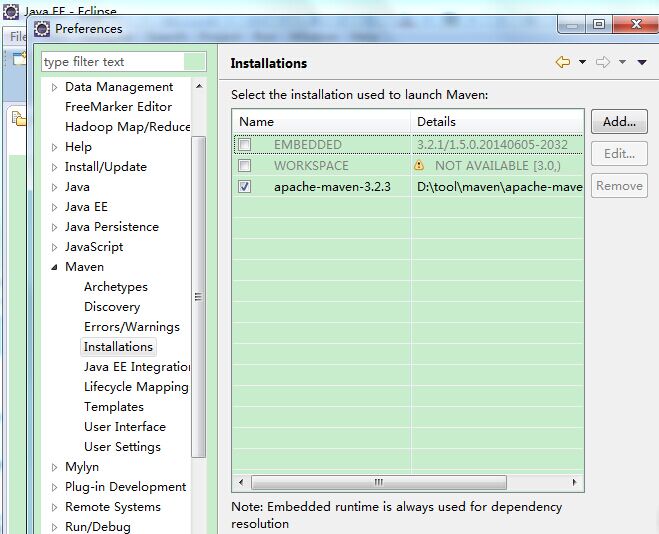Image resolution: width=659 pixels, height=534 pixels.
Task: Select Lifecycle Mapping under Maven
Action: click(x=136, y=387)
